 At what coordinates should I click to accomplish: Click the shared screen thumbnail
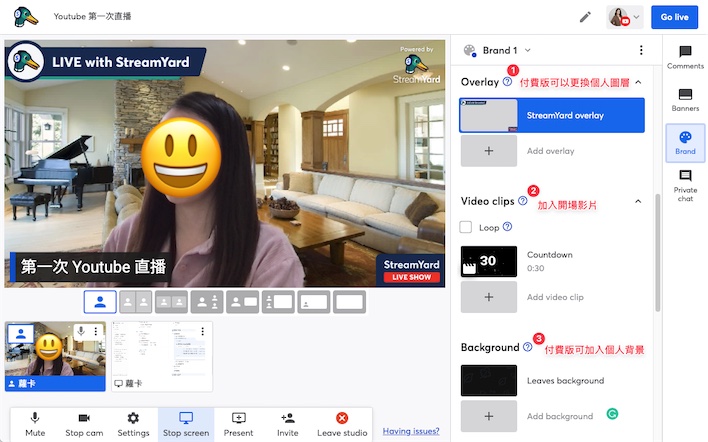pos(162,356)
